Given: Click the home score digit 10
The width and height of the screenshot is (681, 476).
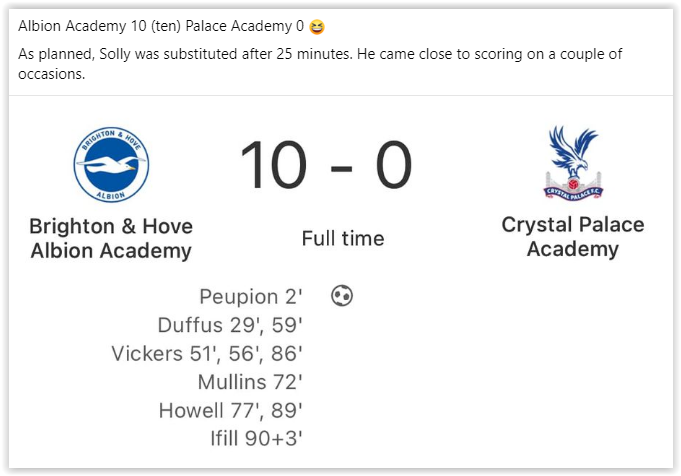Looking at the screenshot, I should pos(274,165).
